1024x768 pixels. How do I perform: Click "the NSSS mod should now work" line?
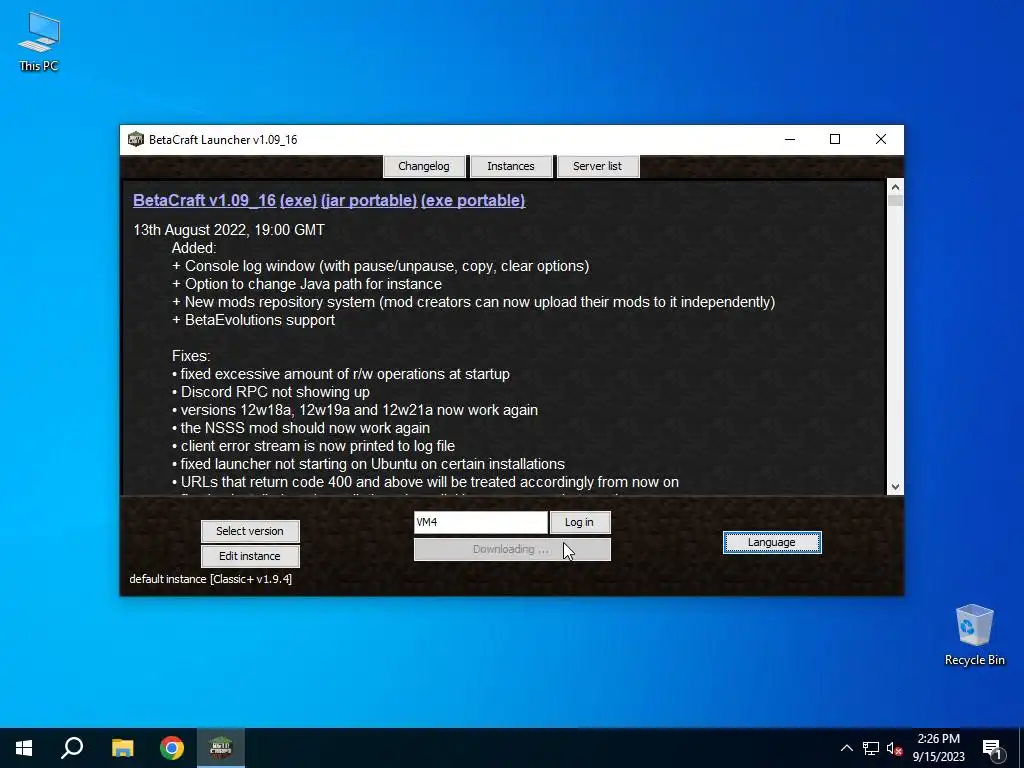301,428
